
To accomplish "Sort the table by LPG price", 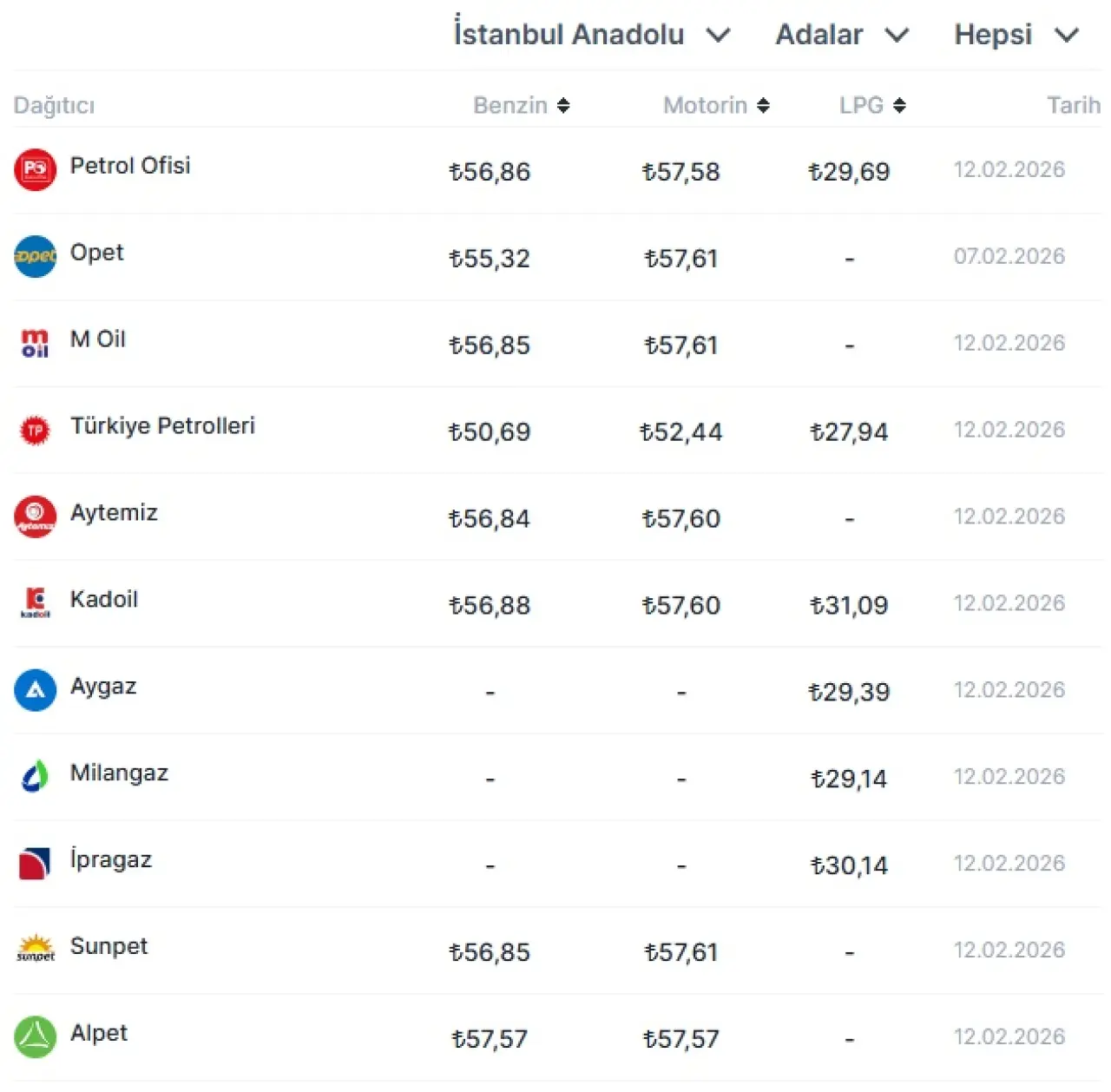I will [x=872, y=106].
